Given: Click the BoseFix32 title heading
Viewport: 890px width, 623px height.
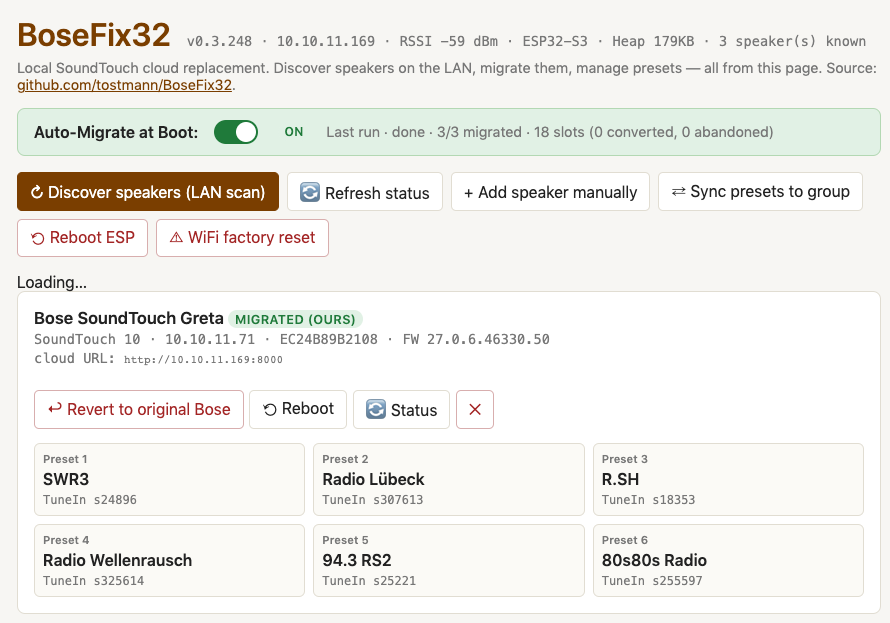Looking at the screenshot, I should 94,35.
